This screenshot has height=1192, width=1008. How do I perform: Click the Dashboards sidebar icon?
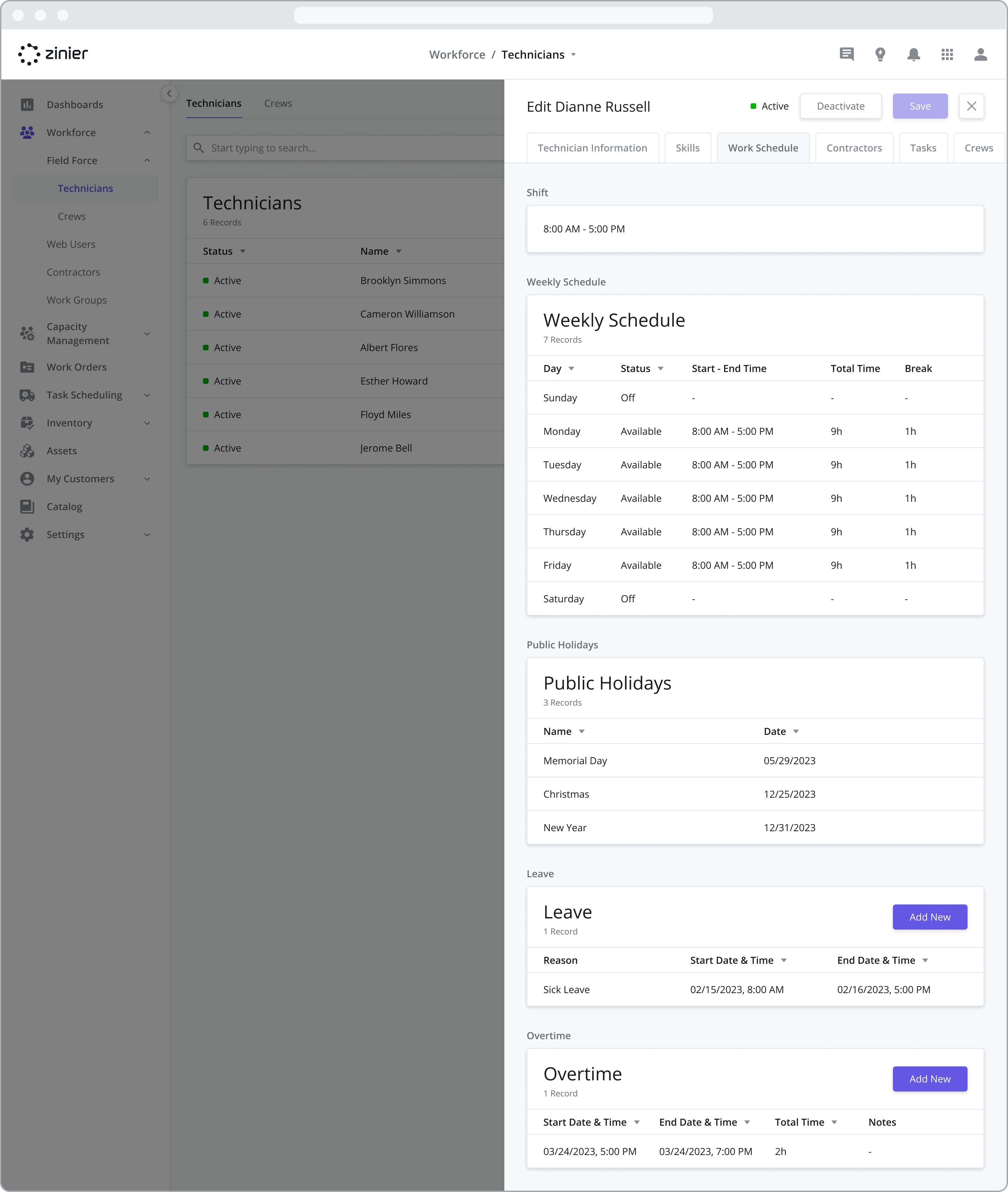[x=27, y=105]
